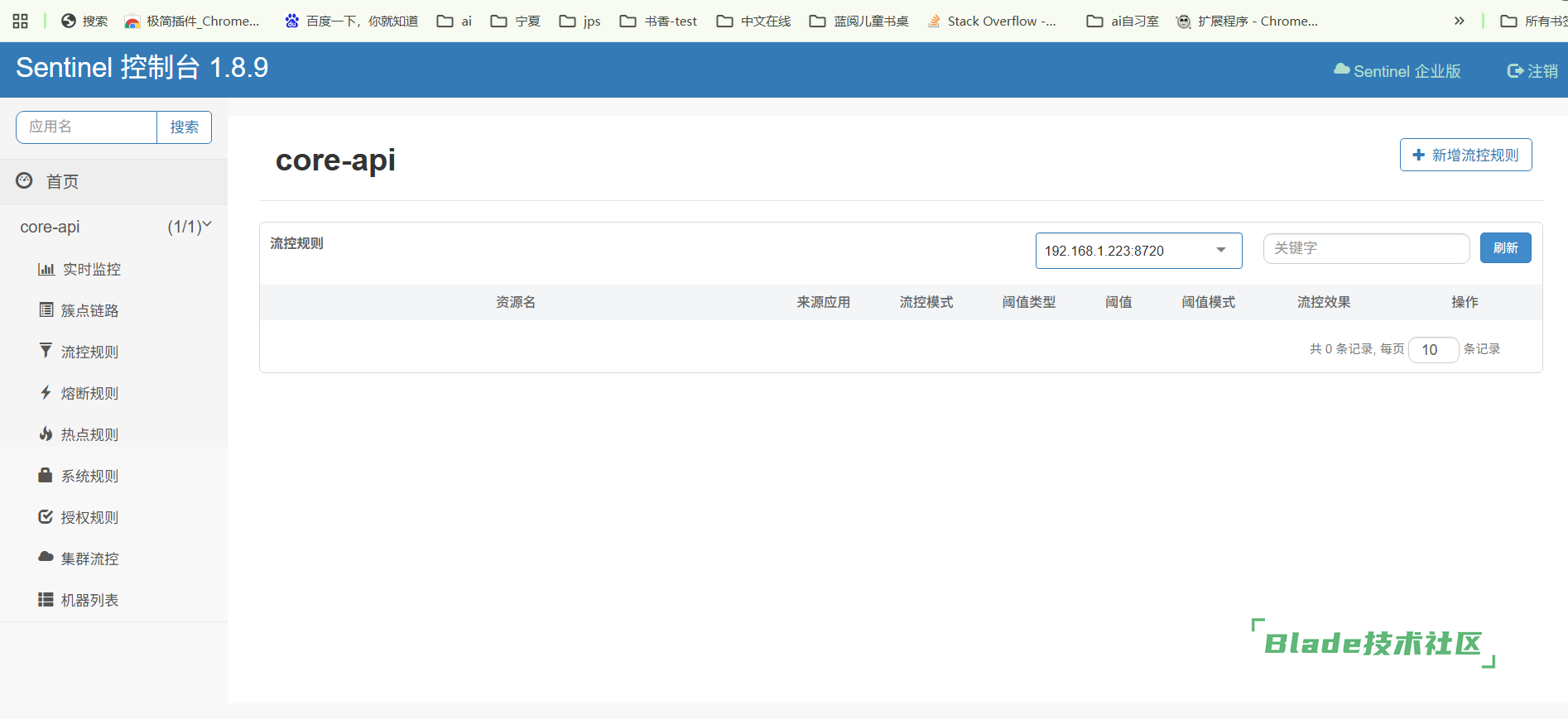Open the 集群流控 cloud icon
This screenshot has width=1568, height=719.
point(46,557)
